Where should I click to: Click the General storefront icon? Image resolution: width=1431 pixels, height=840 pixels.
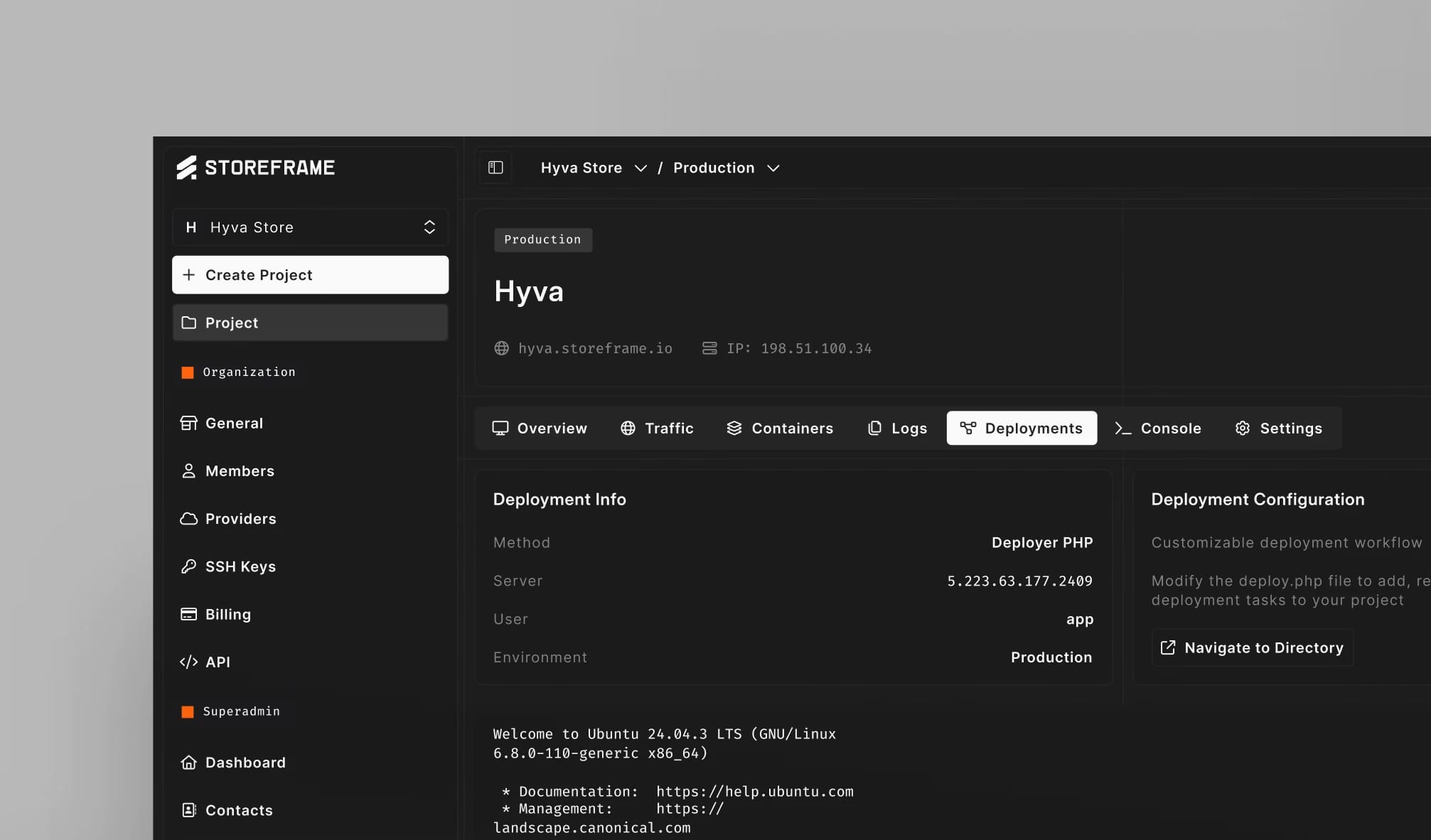[188, 423]
